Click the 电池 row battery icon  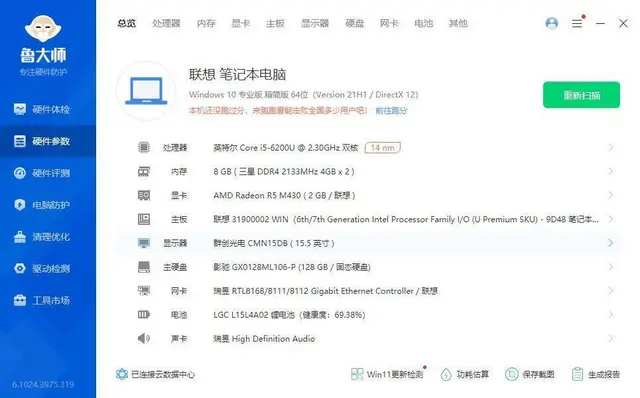(x=144, y=315)
